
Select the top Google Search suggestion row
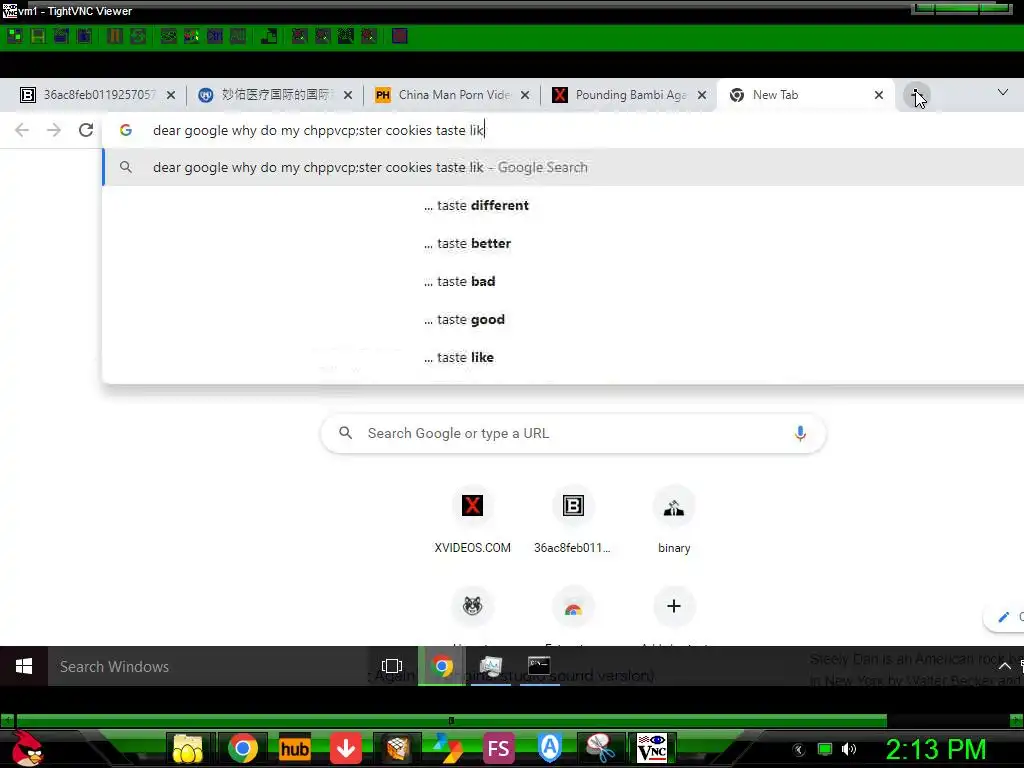coord(563,167)
